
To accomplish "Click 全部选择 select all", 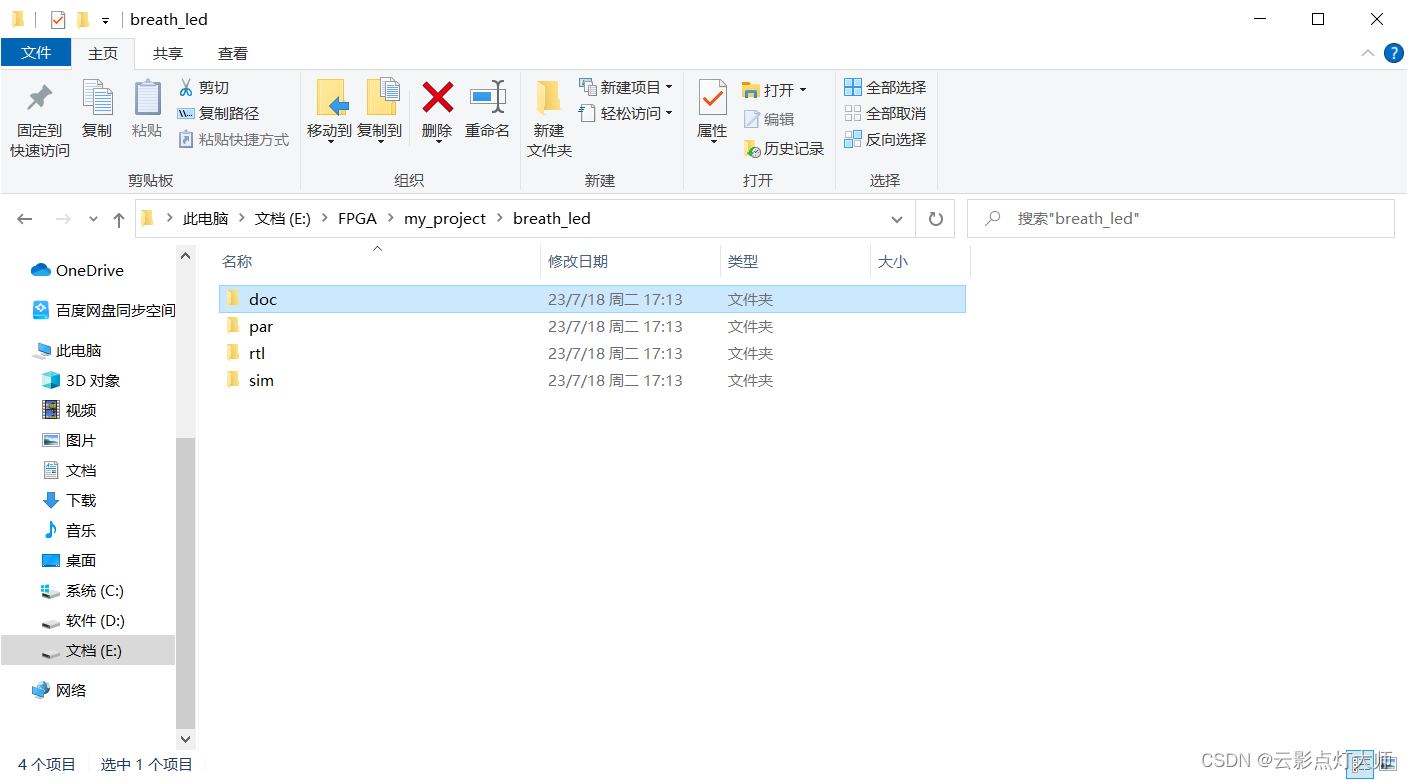I will click(886, 88).
